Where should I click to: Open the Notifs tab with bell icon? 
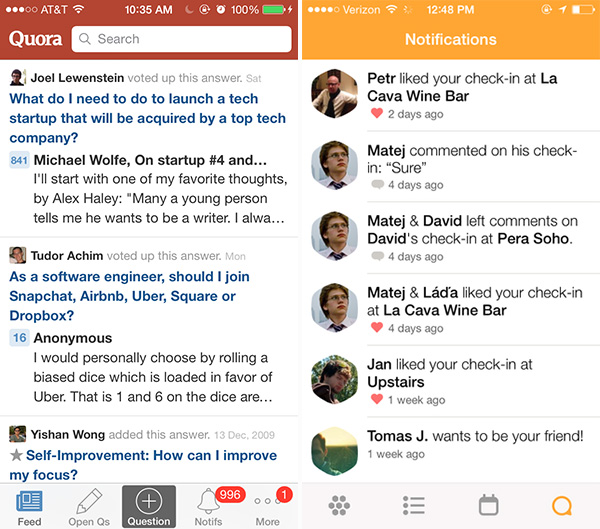(208, 508)
